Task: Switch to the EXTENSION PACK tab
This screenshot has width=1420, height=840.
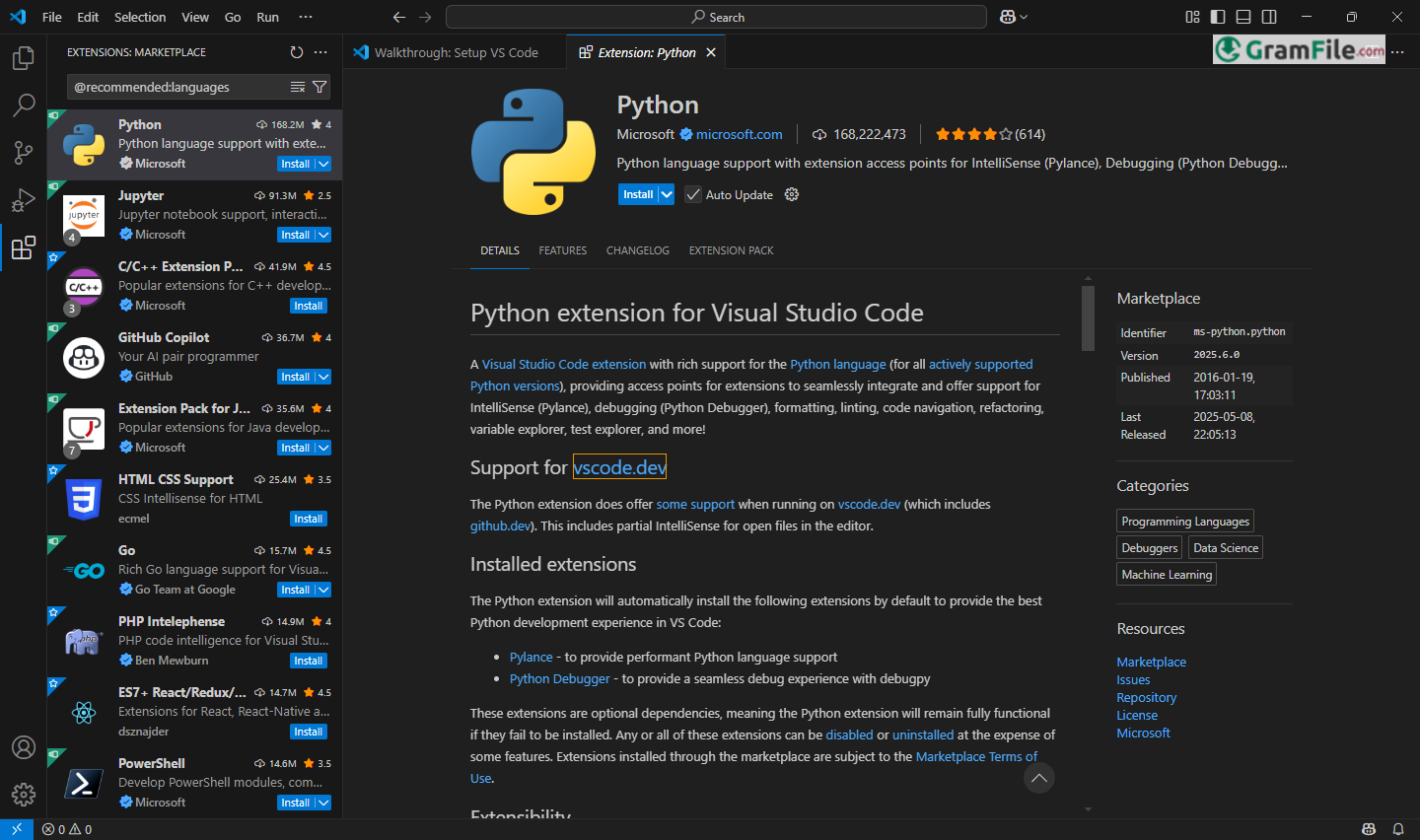Action: (731, 250)
